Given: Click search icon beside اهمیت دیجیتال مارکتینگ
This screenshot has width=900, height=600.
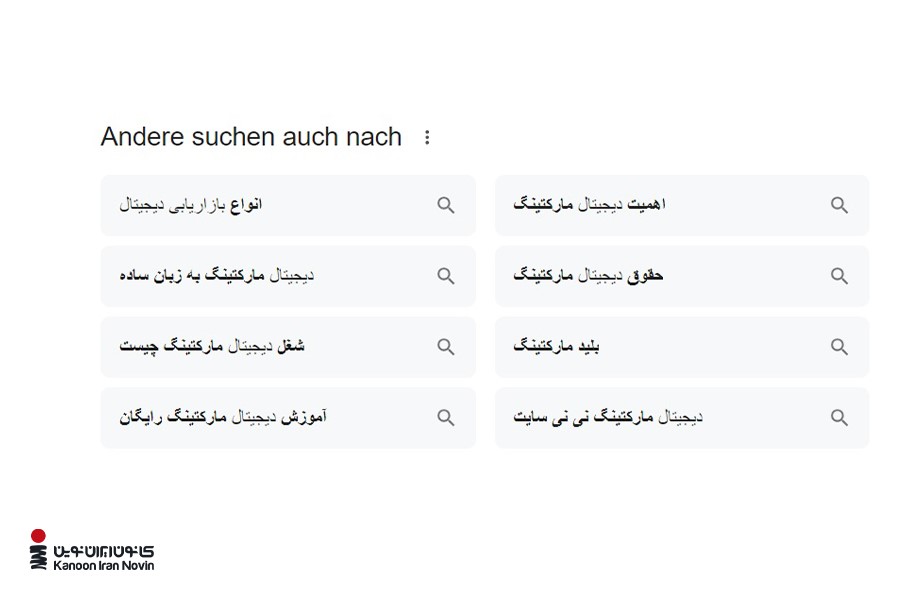Looking at the screenshot, I should pyautogui.click(x=839, y=205).
